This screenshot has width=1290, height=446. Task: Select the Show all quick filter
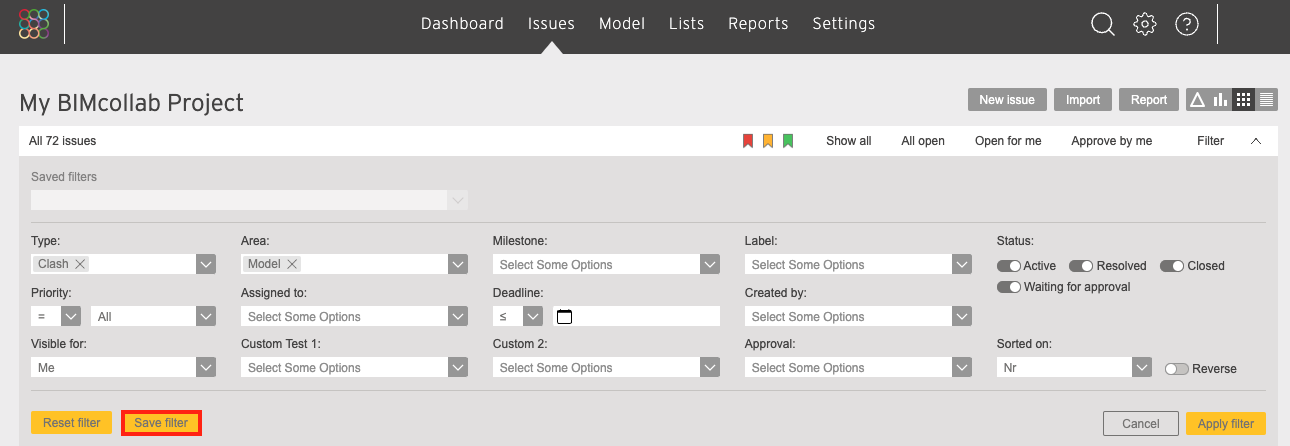[x=848, y=141]
